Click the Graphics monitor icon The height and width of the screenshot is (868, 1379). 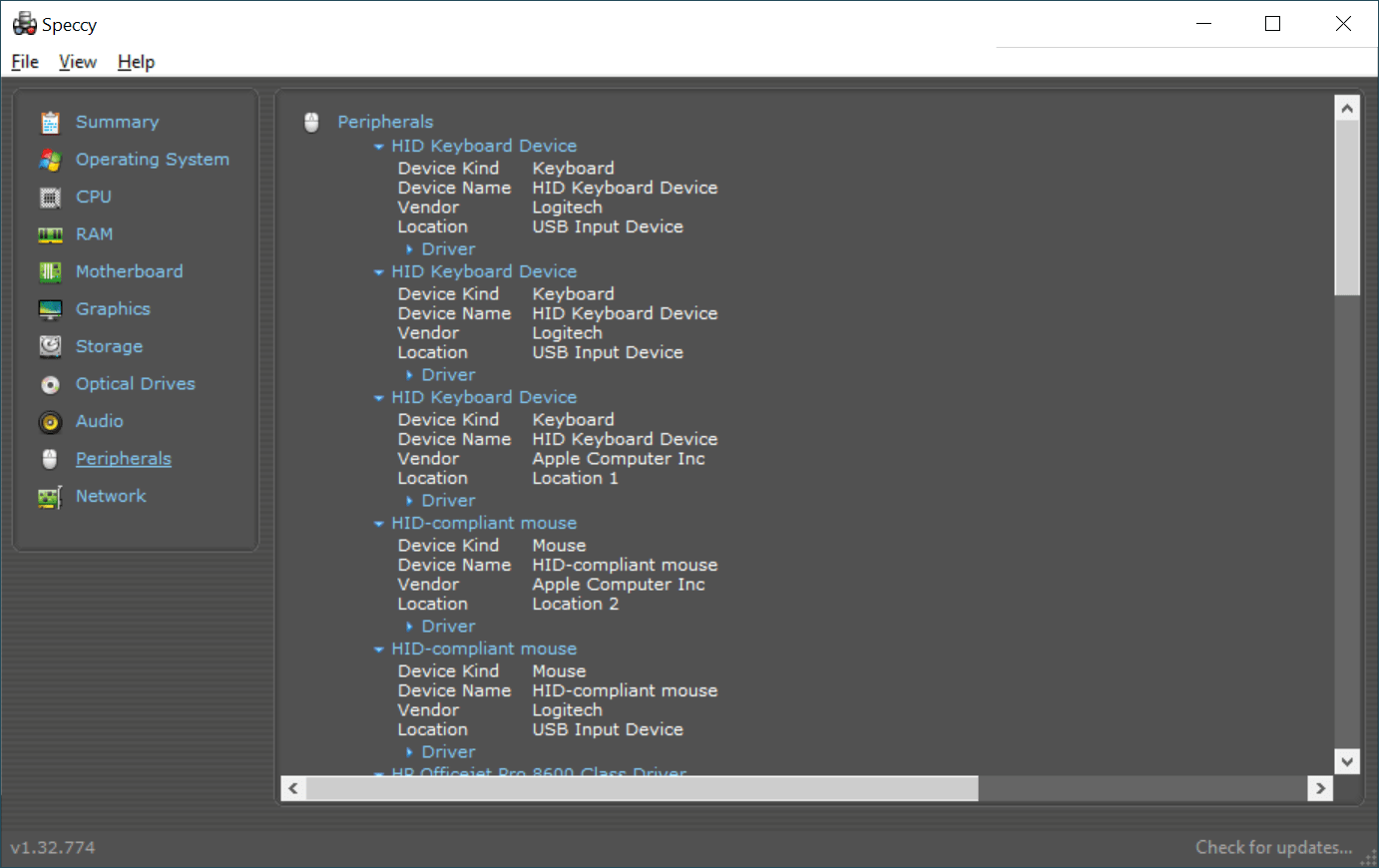50,309
